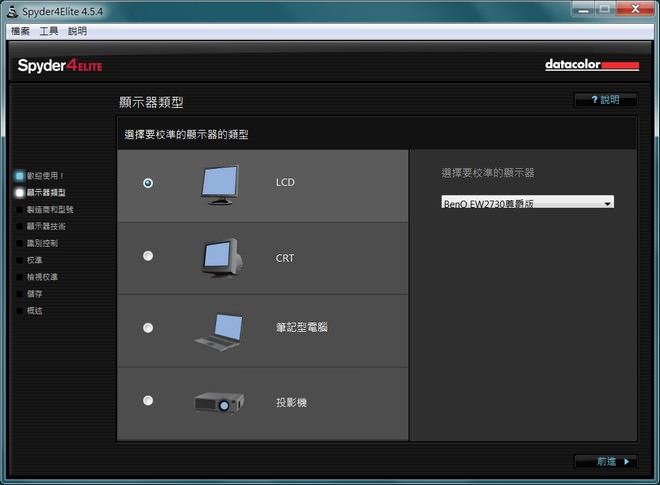Open the 檔案 menu

(20, 31)
